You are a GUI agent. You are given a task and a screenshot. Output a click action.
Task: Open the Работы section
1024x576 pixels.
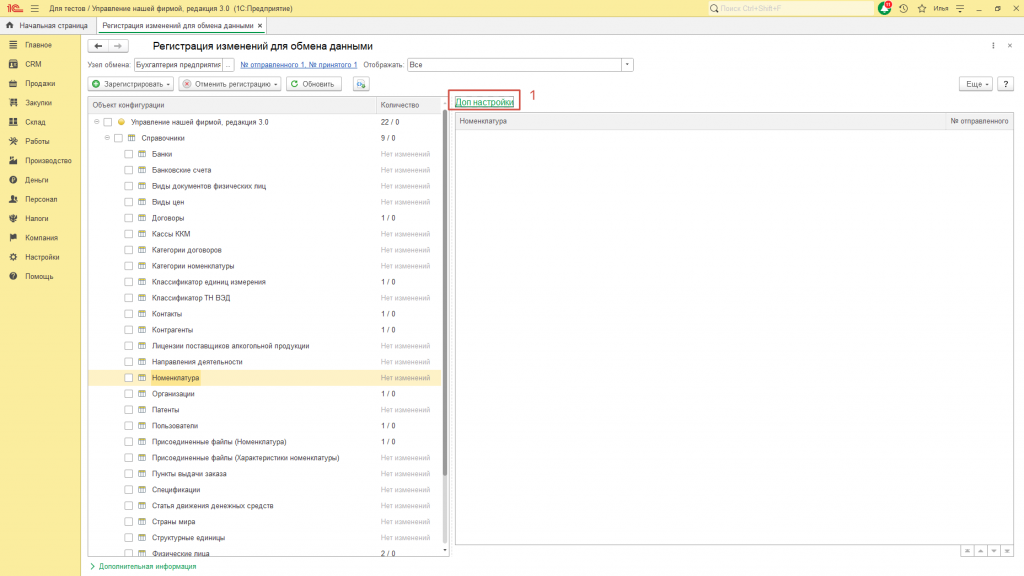coord(37,141)
